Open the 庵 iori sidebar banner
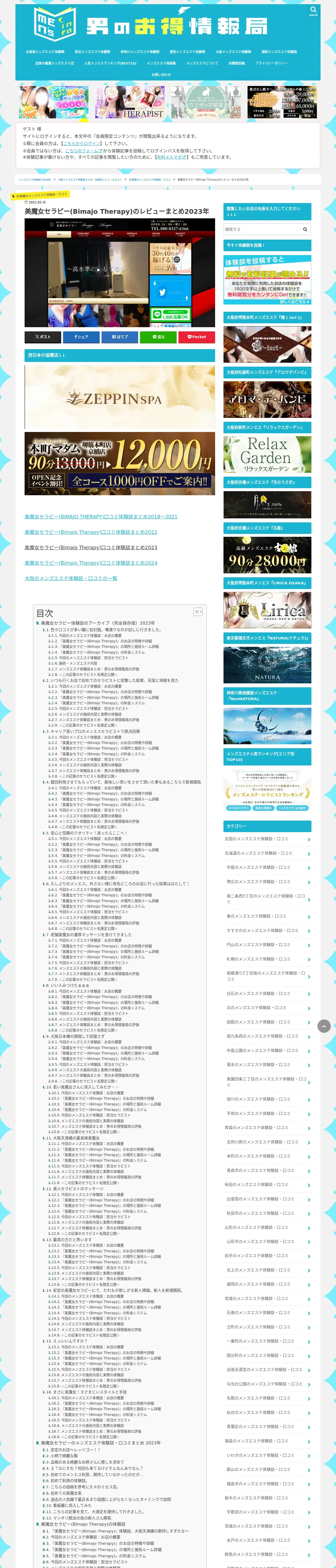This screenshot has height=1568, width=336. pyautogui.click(x=267, y=344)
